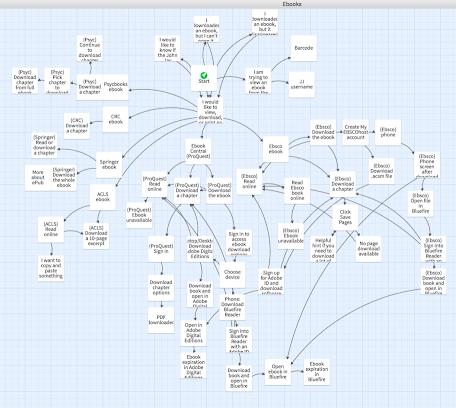Screen dimensions: 456x408
Task: Select the Sign into Bluefire Reader with Adobe ID node
Action: (x=239, y=340)
